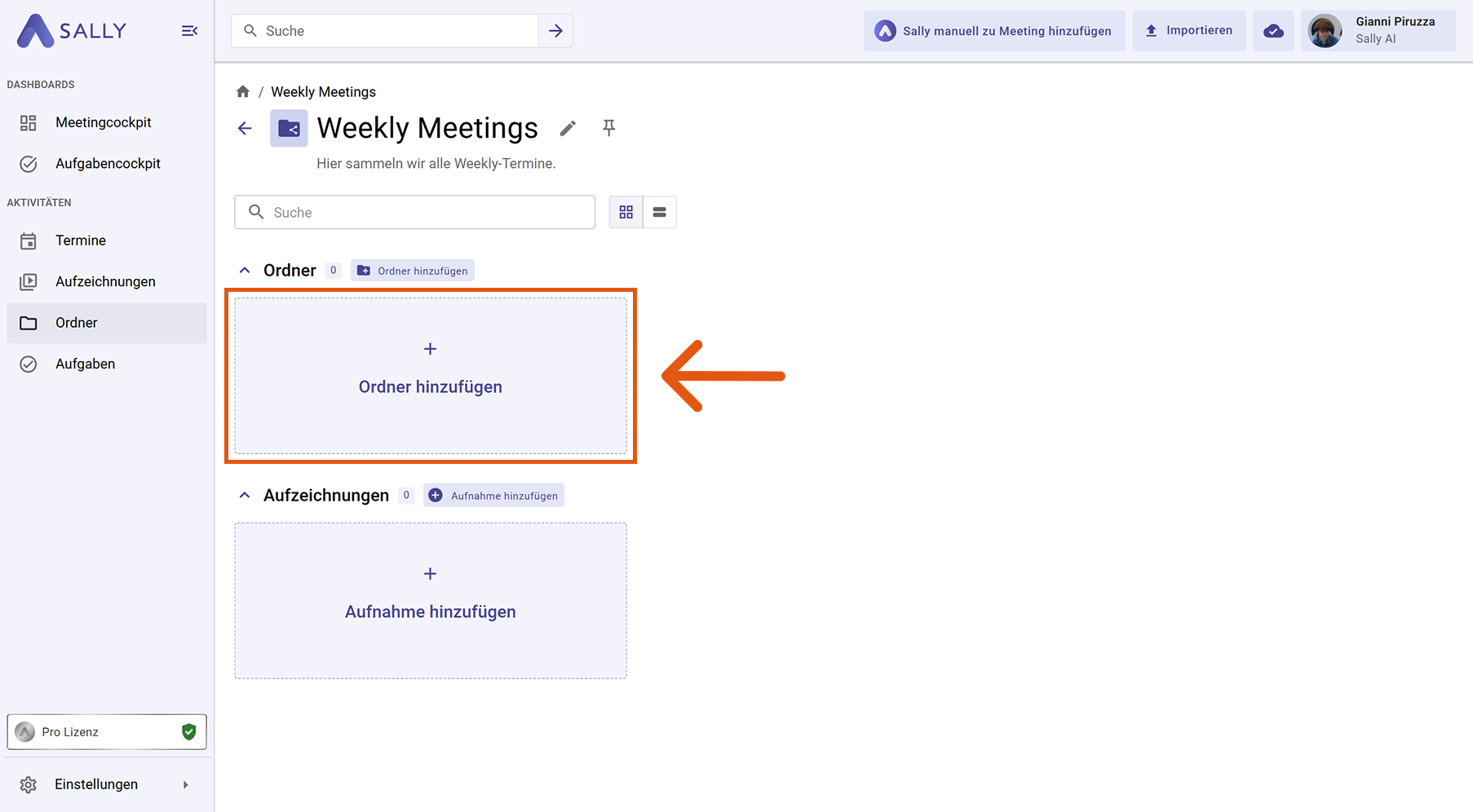Click the Importieren button
1473x812 pixels.
tap(1188, 31)
